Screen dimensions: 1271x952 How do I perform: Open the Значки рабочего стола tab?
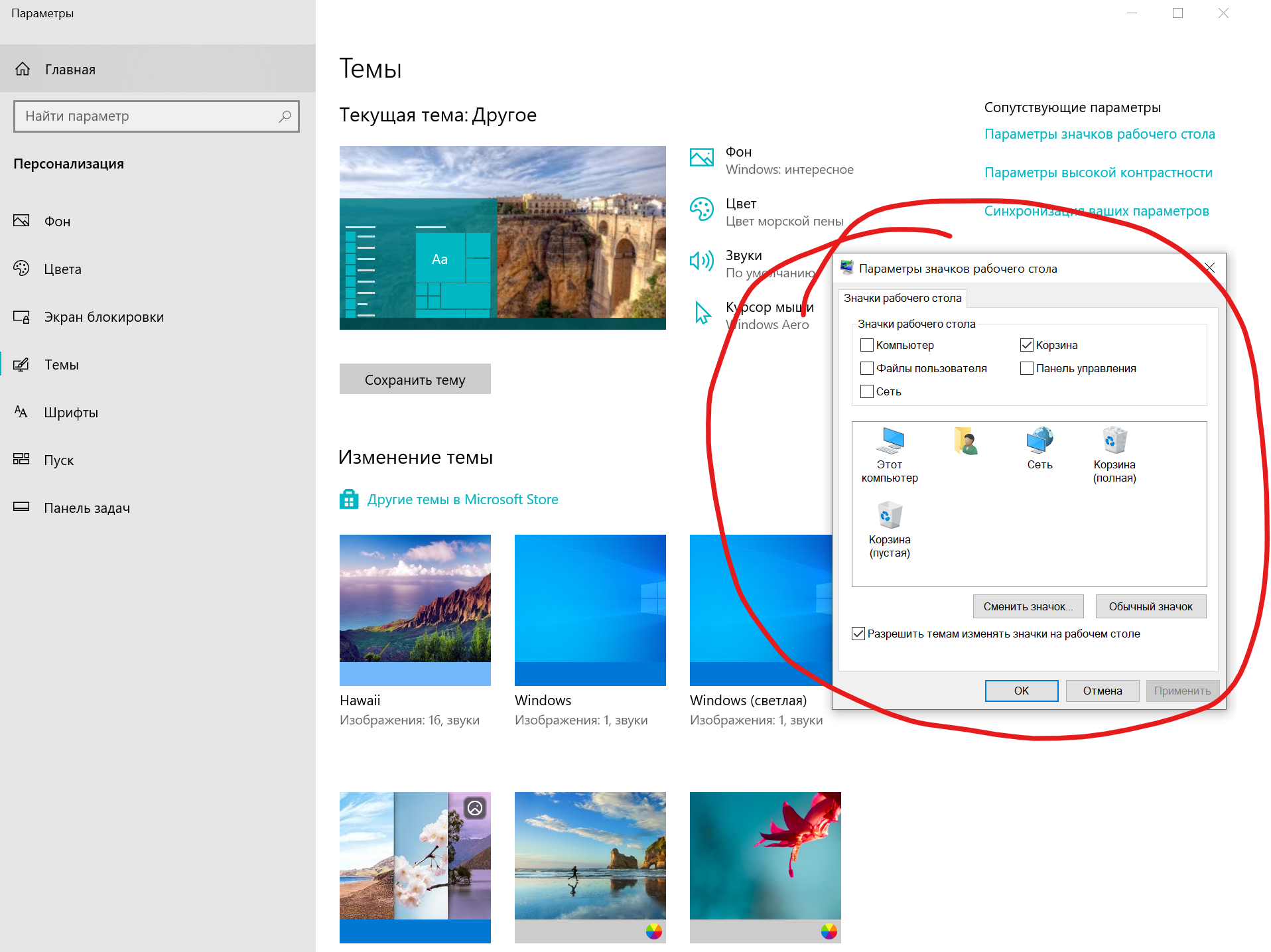click(x=902, y=299)
